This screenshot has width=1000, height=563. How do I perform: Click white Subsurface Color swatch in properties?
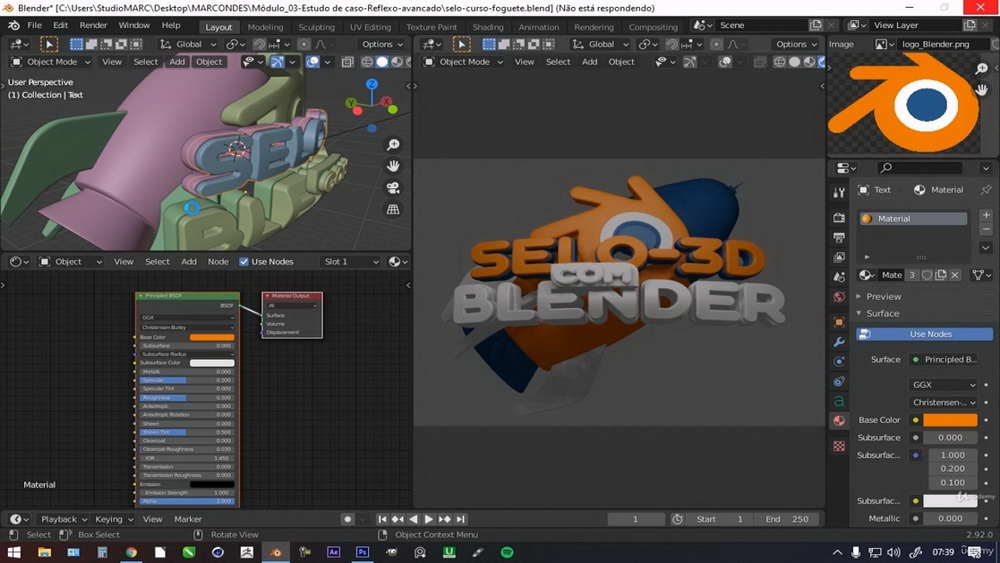950,501
